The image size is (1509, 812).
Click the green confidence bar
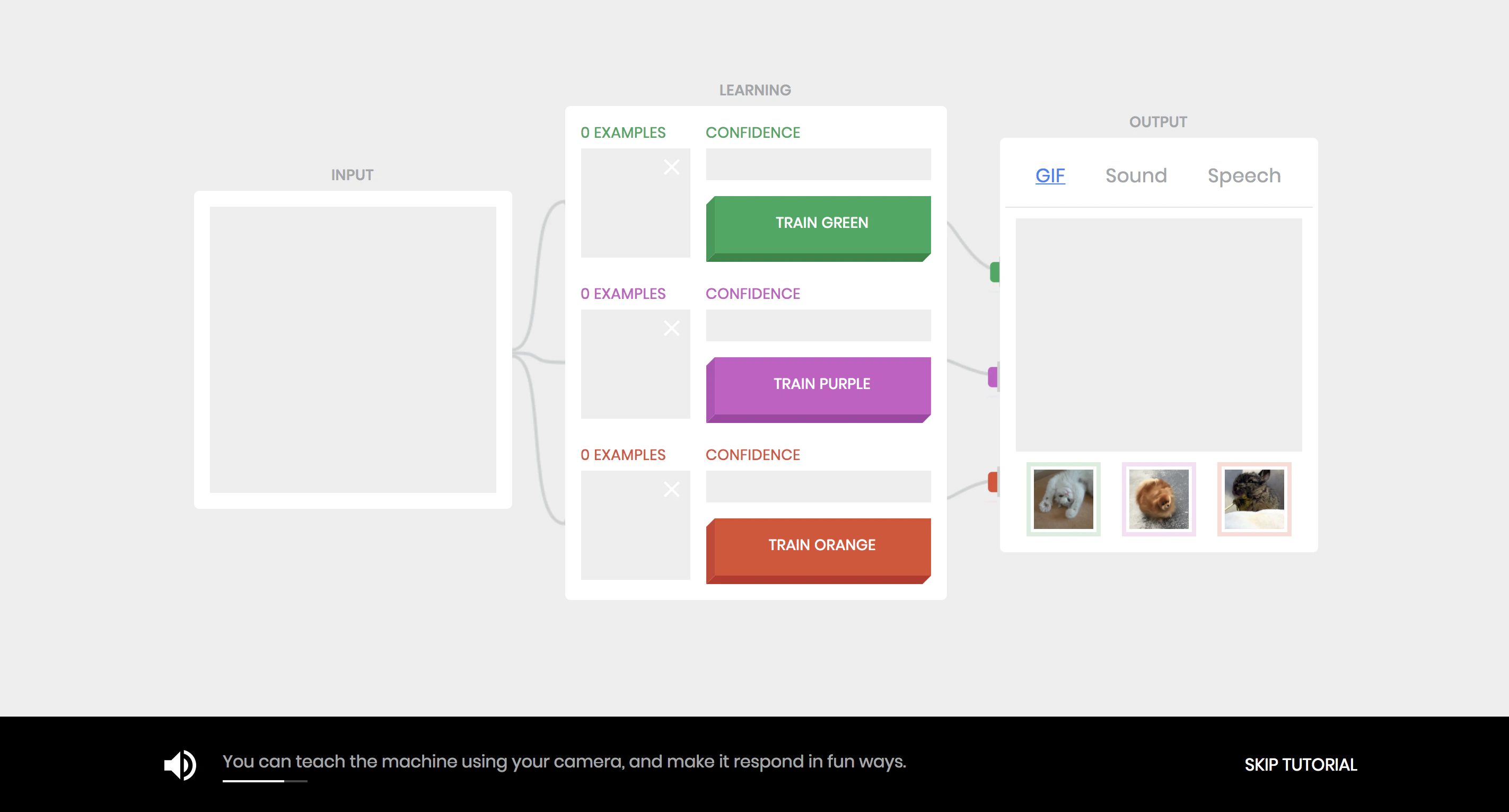pyautogui.click(x=818, y=164)
